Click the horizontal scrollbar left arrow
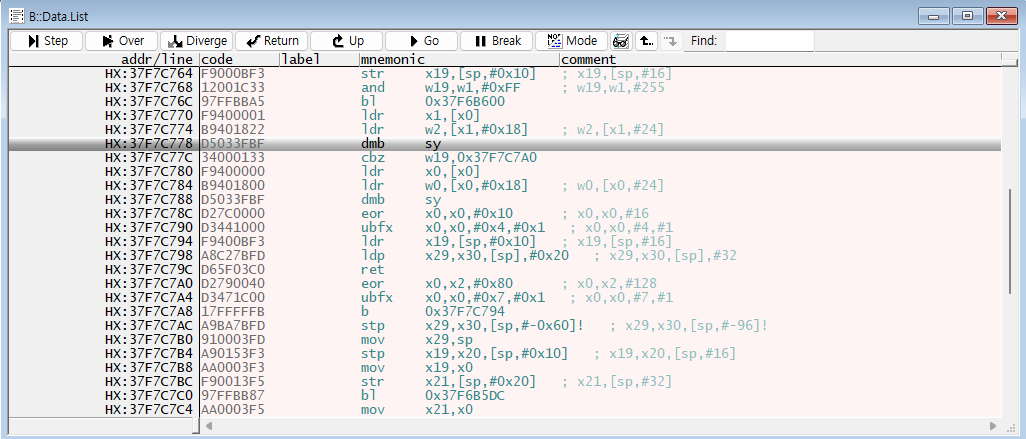 [210, 426]
